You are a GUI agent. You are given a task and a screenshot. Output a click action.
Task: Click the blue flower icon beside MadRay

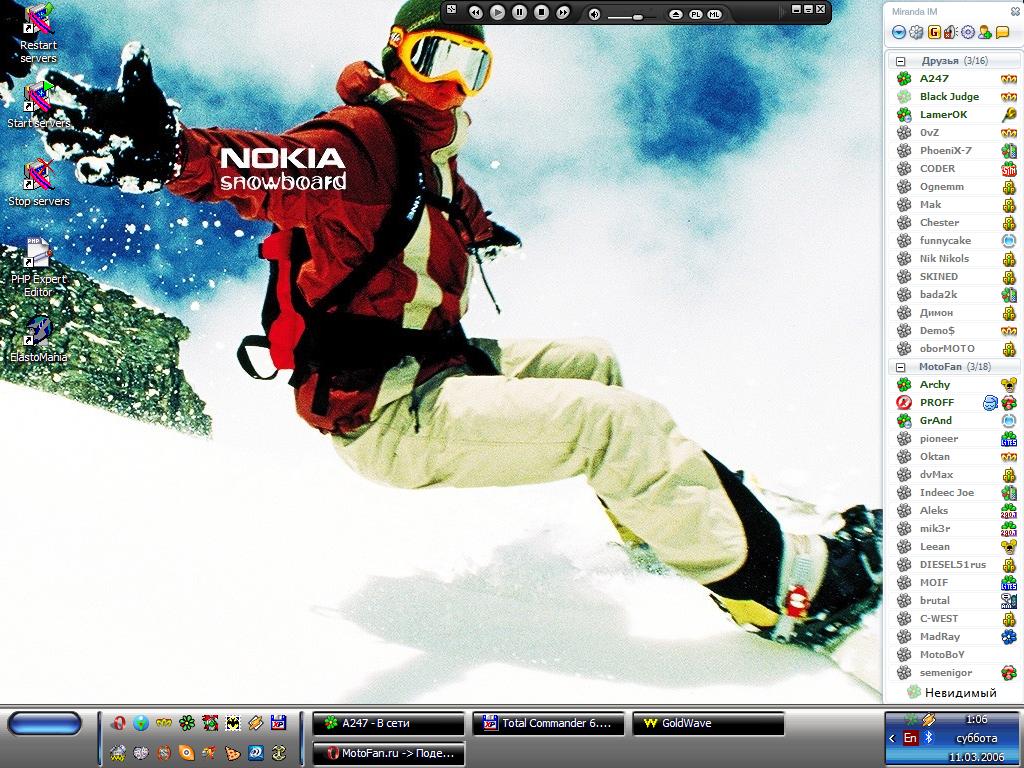click(x=1009, y=637)
